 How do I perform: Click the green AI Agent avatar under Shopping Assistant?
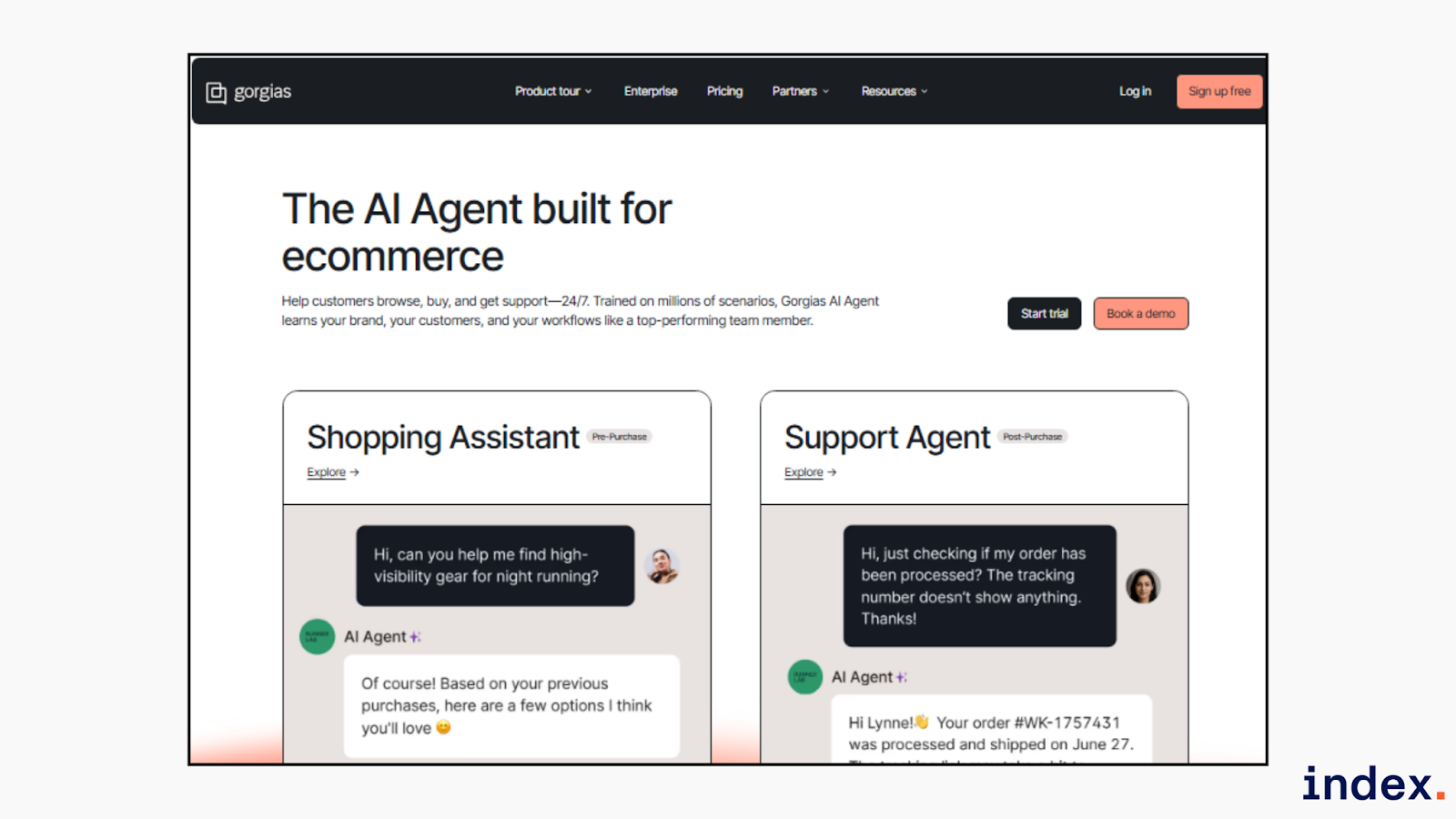pos(317,636)
